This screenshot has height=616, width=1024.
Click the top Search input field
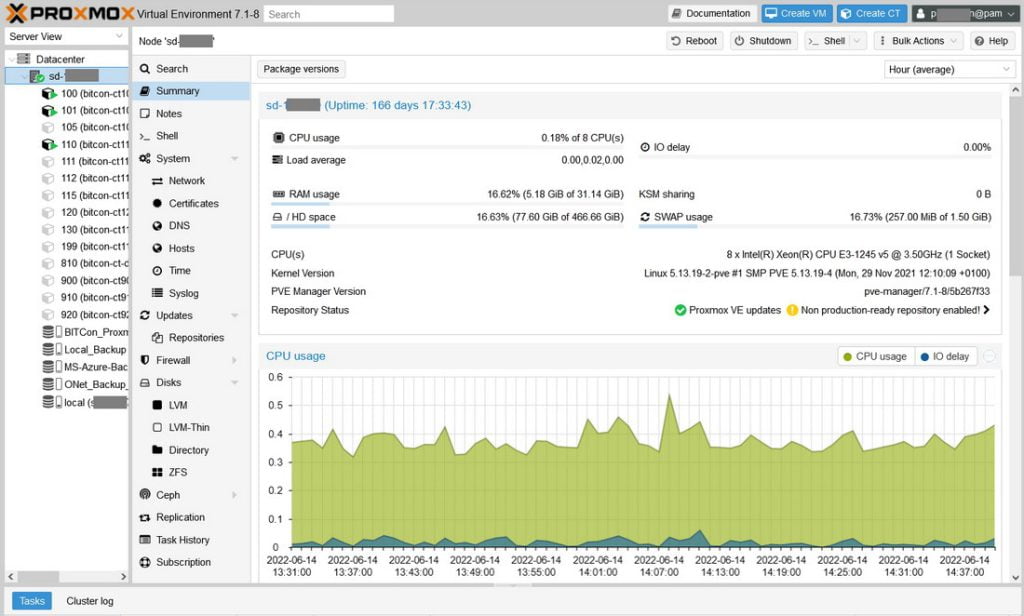pyautogui.click(x=329, y=14)
